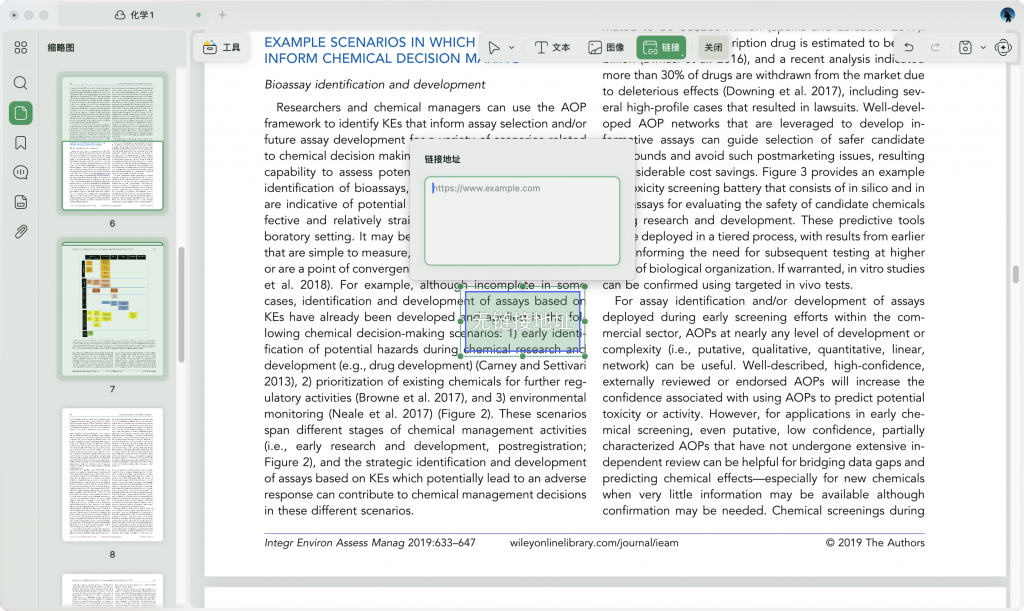This screenshot has height=611, width=1024.
Task: Open the page 6 thumbnail
Action: click(112, 143)
